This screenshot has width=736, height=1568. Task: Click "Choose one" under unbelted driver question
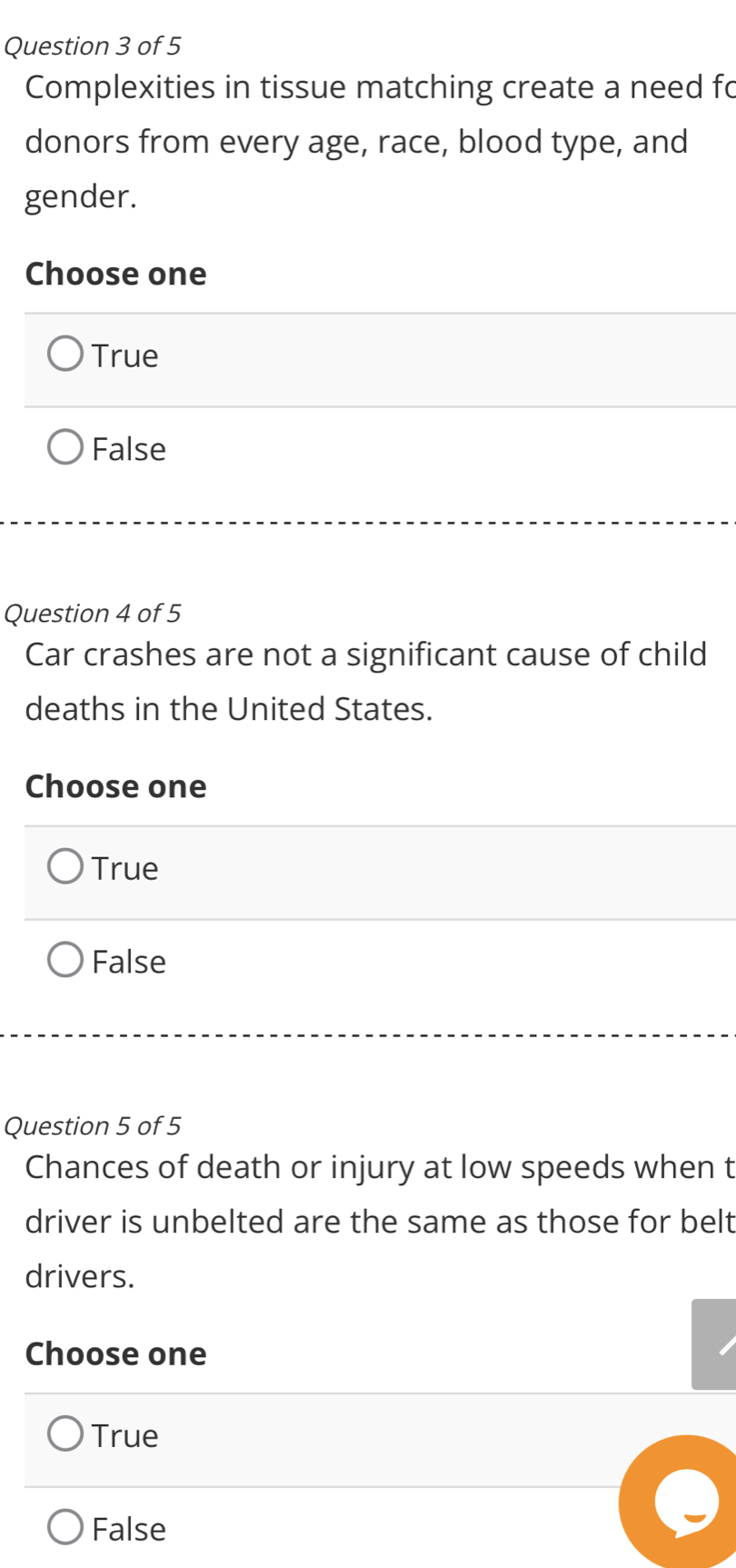[116, 1353]
